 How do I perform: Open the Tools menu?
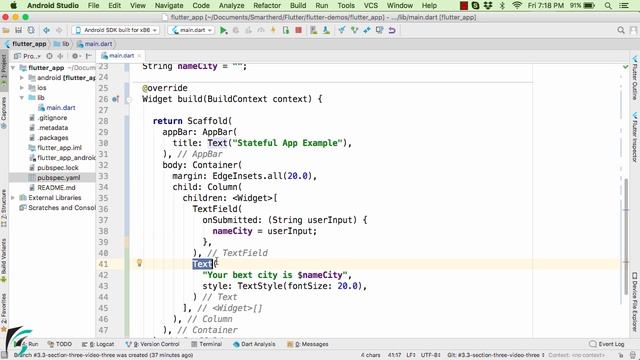pos(346,6)
